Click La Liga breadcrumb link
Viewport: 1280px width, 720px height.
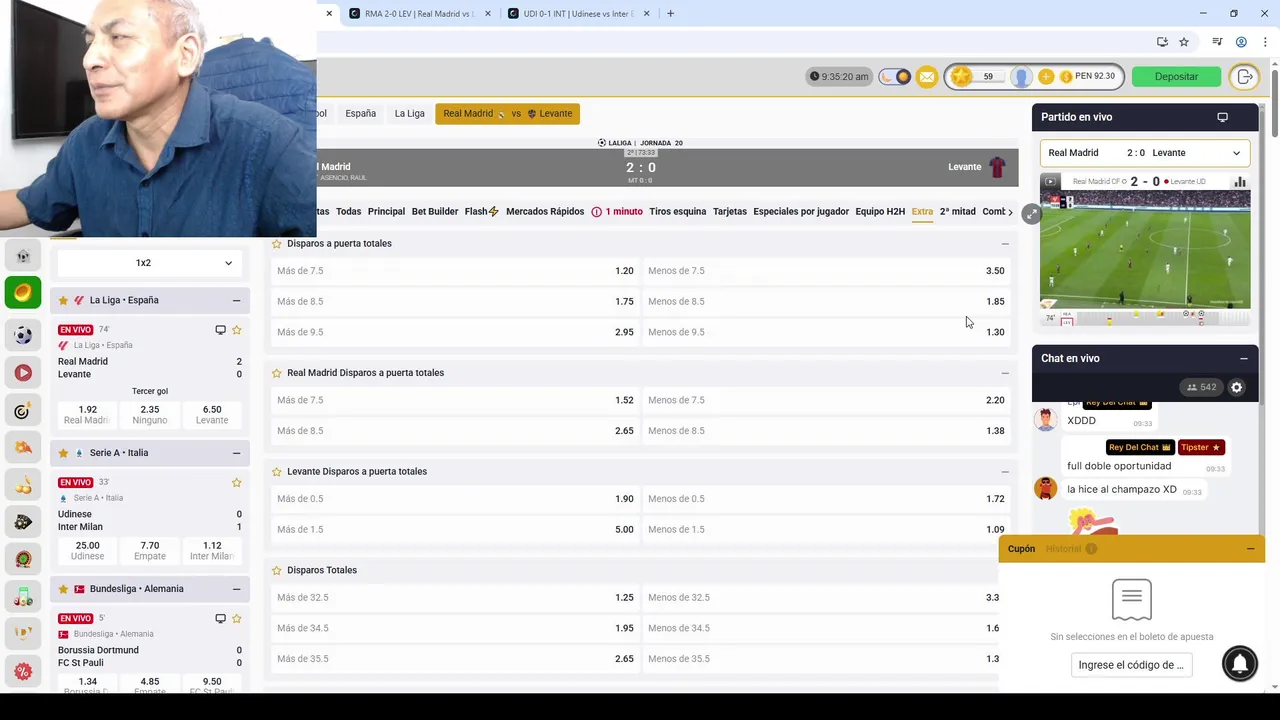coord(409,114)
